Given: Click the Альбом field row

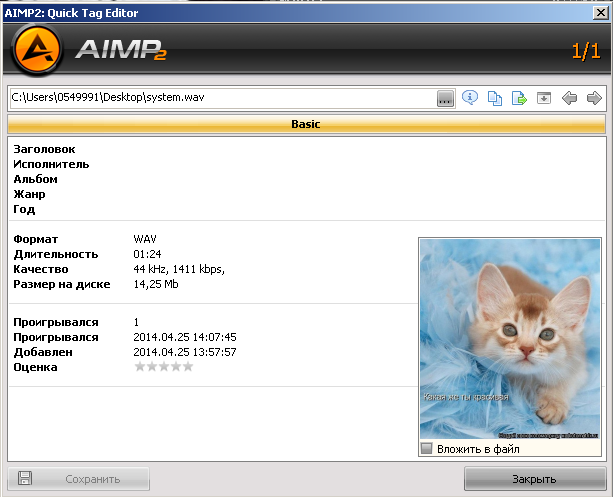Looking at the screenshot, I should [306, 179].
